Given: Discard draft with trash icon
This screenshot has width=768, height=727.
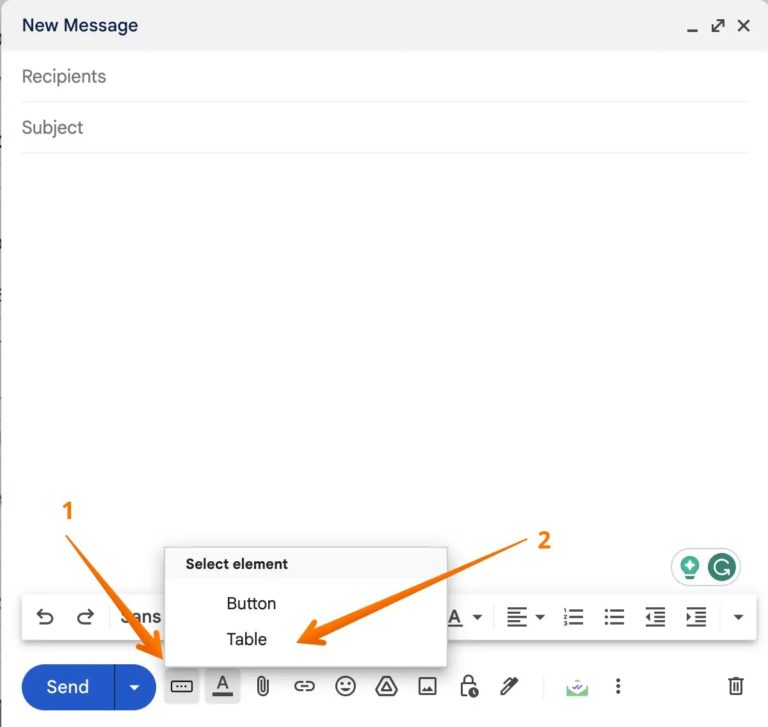Looking at the screenshot, I should (736, 686).
